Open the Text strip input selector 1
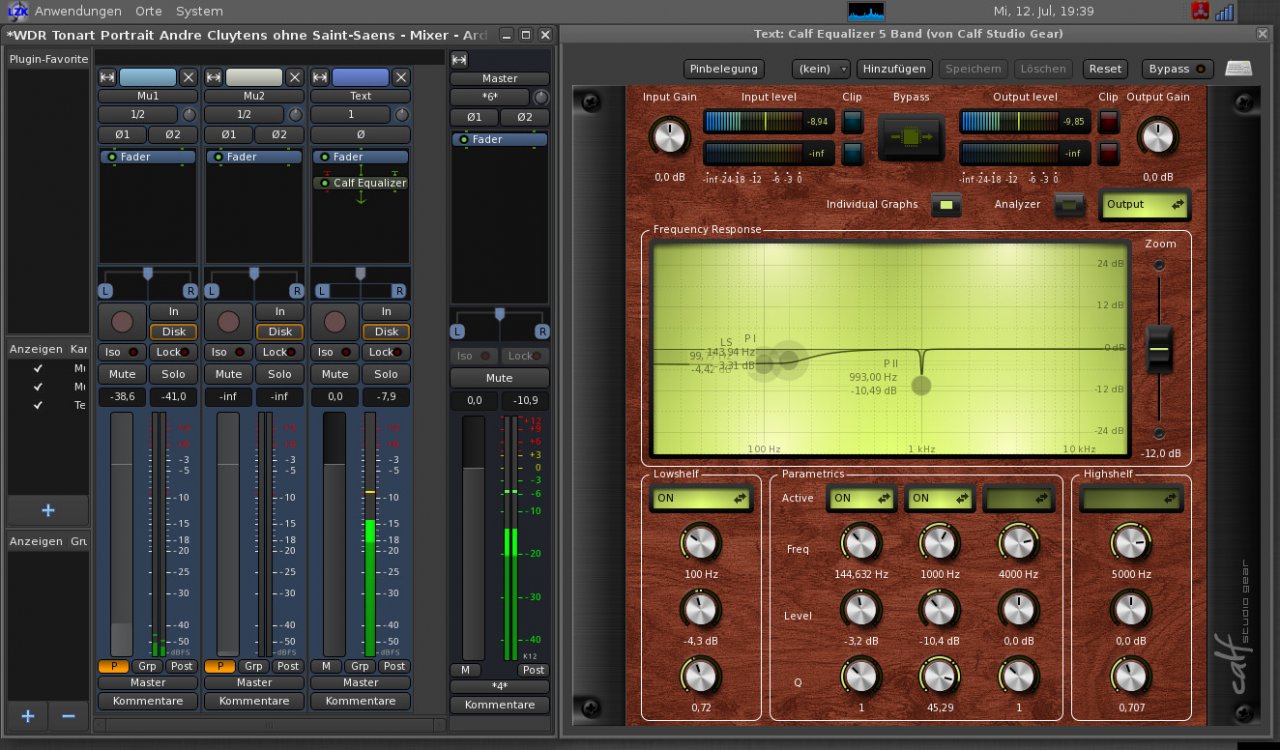 [x=351, y=115]
